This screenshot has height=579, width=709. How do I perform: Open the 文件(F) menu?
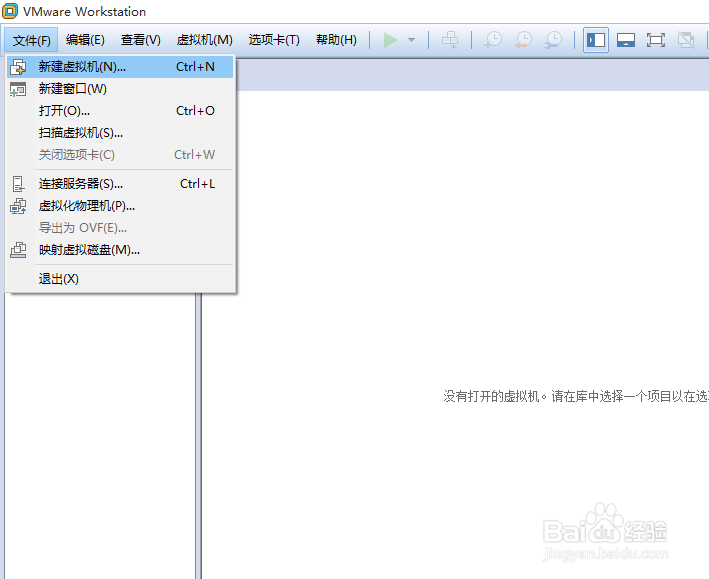point(31,40)
